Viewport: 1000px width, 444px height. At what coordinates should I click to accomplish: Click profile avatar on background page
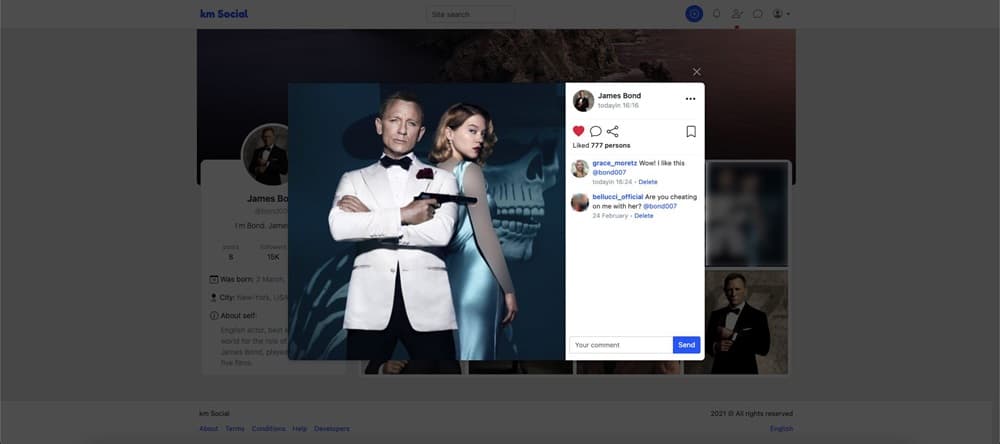pyautogui.click(x=265, y=155)
